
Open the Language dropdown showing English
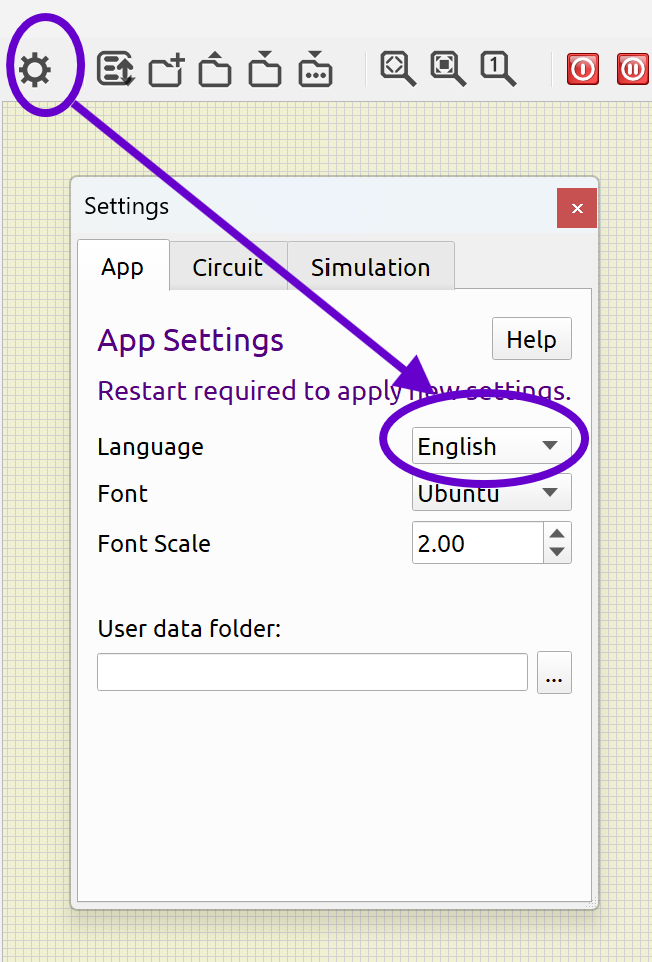pos(492,446)
